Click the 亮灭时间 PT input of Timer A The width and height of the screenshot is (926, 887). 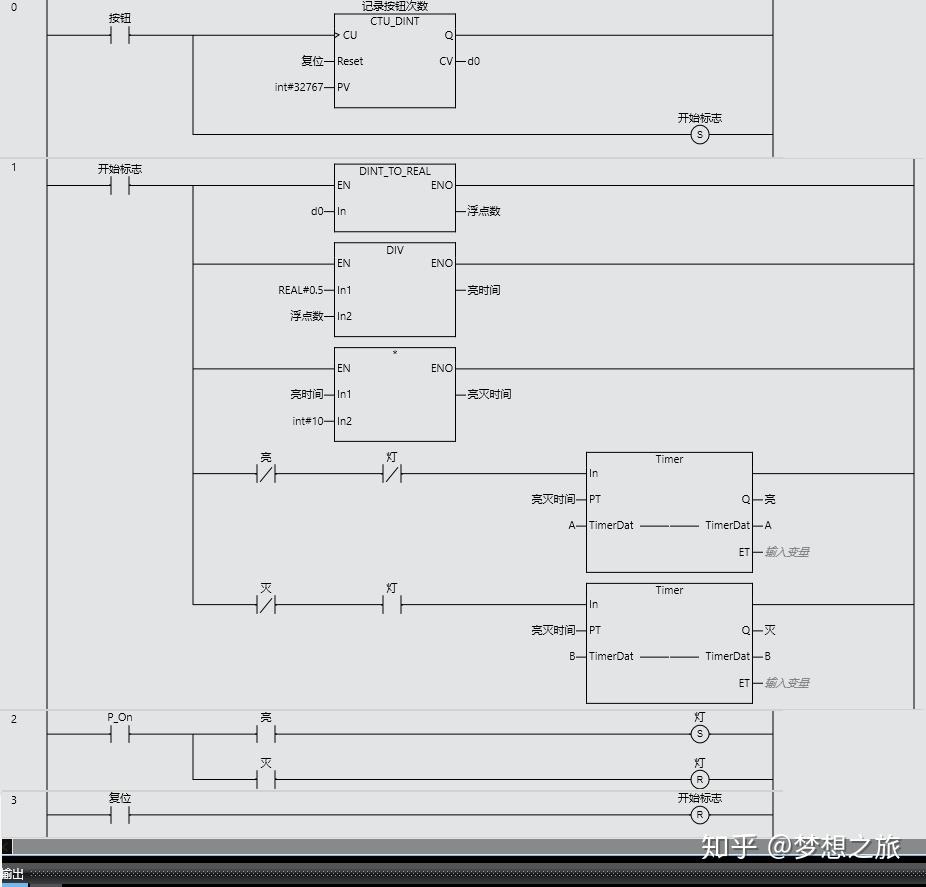553,499
